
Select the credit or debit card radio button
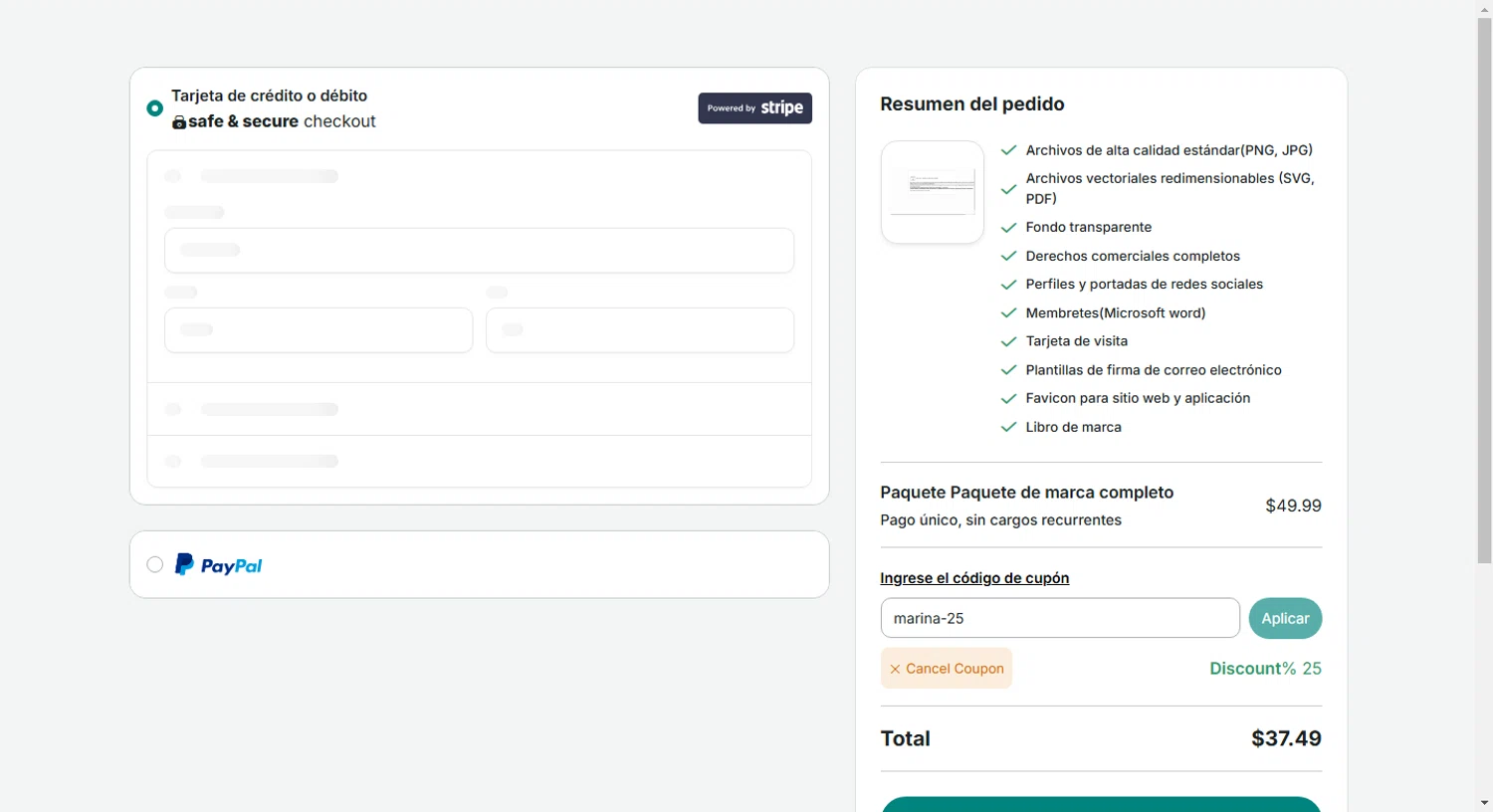click(154, 108)
